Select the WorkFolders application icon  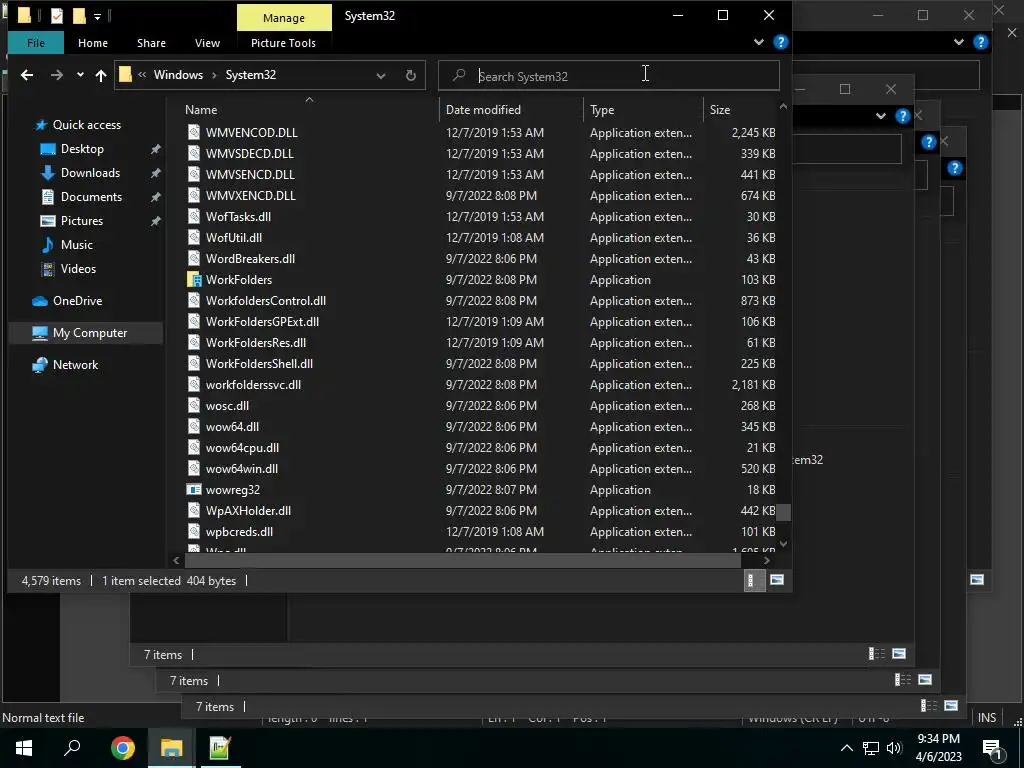tap(194, 280)
